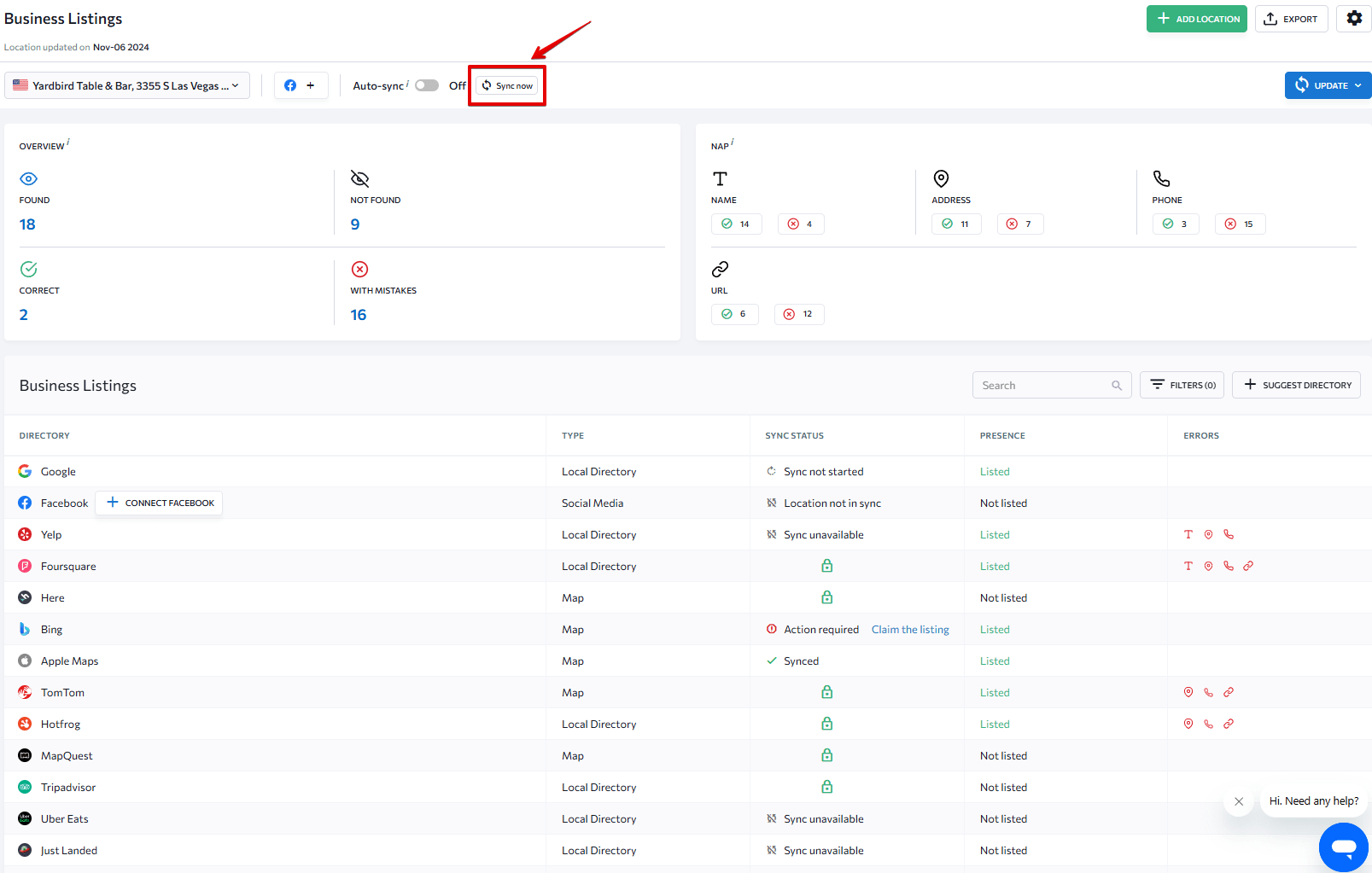Viewport: 1372px width, 873px height.
Task: Click the TomTom directory icon
Action: [25, 692]
